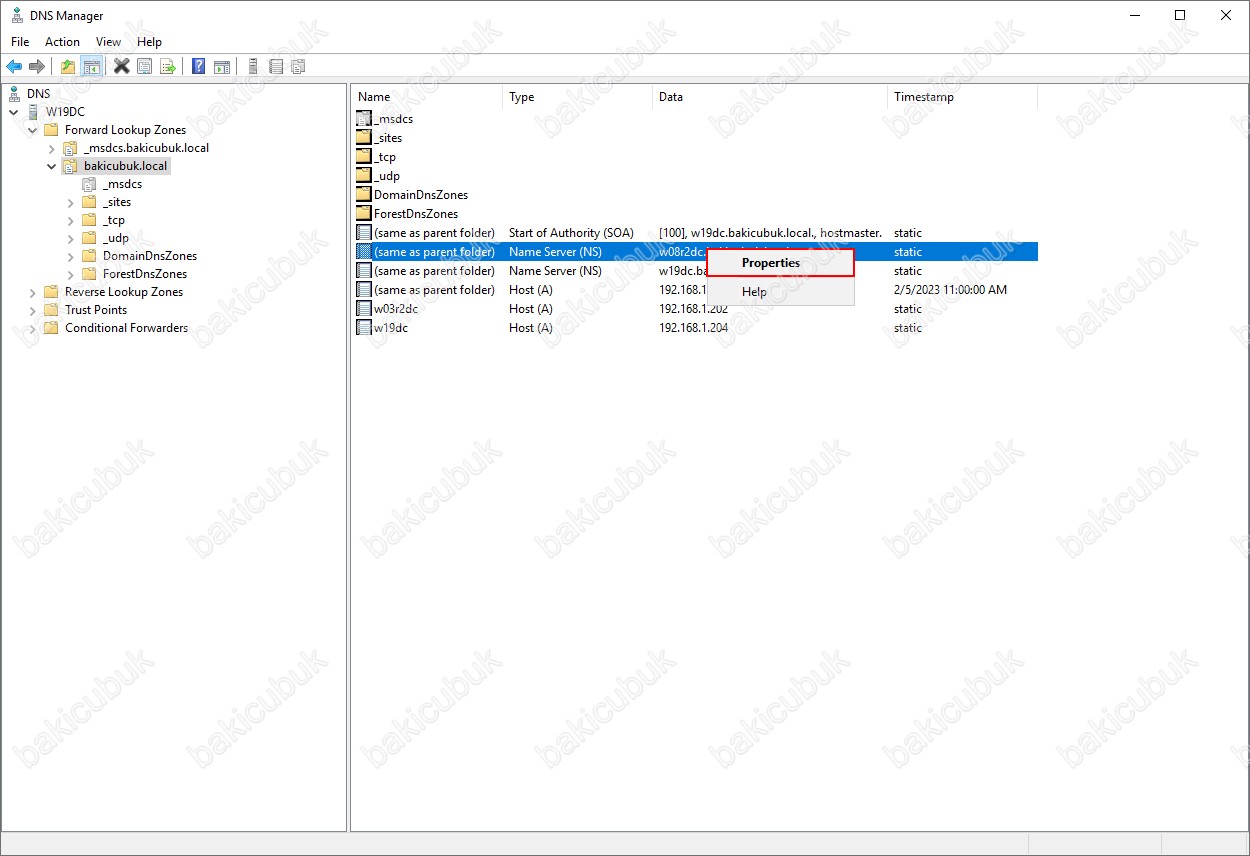Image resolution: width=1250 pixels, height=856 pixels.
Task: Click the New Server tower icon
Action: [x=253, y=67]
